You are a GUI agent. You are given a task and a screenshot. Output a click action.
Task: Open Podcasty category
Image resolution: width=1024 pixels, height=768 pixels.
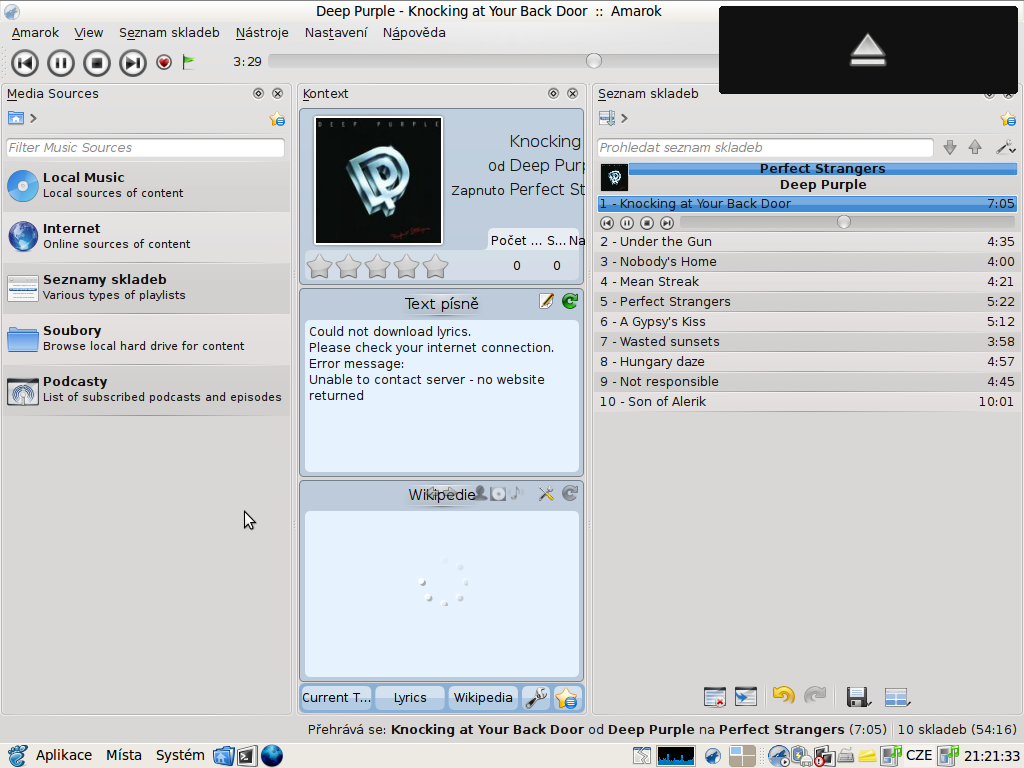(146, 389)
